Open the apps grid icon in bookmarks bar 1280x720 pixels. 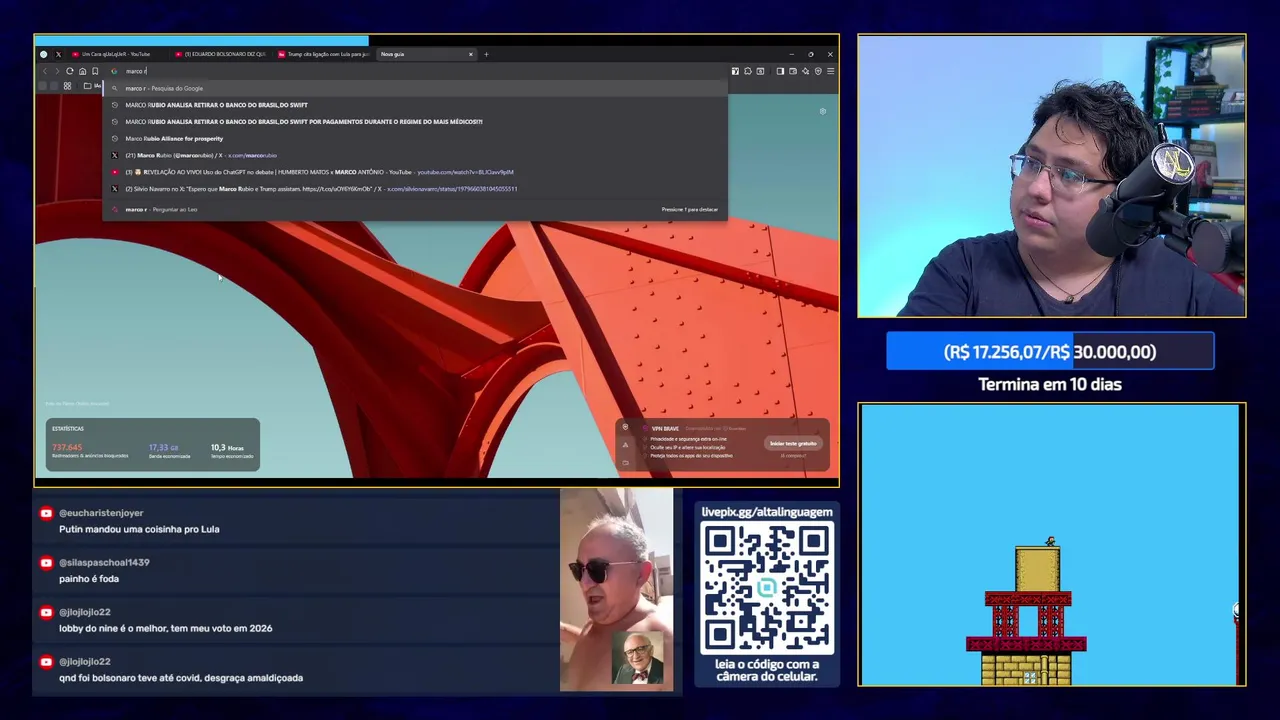67,86
